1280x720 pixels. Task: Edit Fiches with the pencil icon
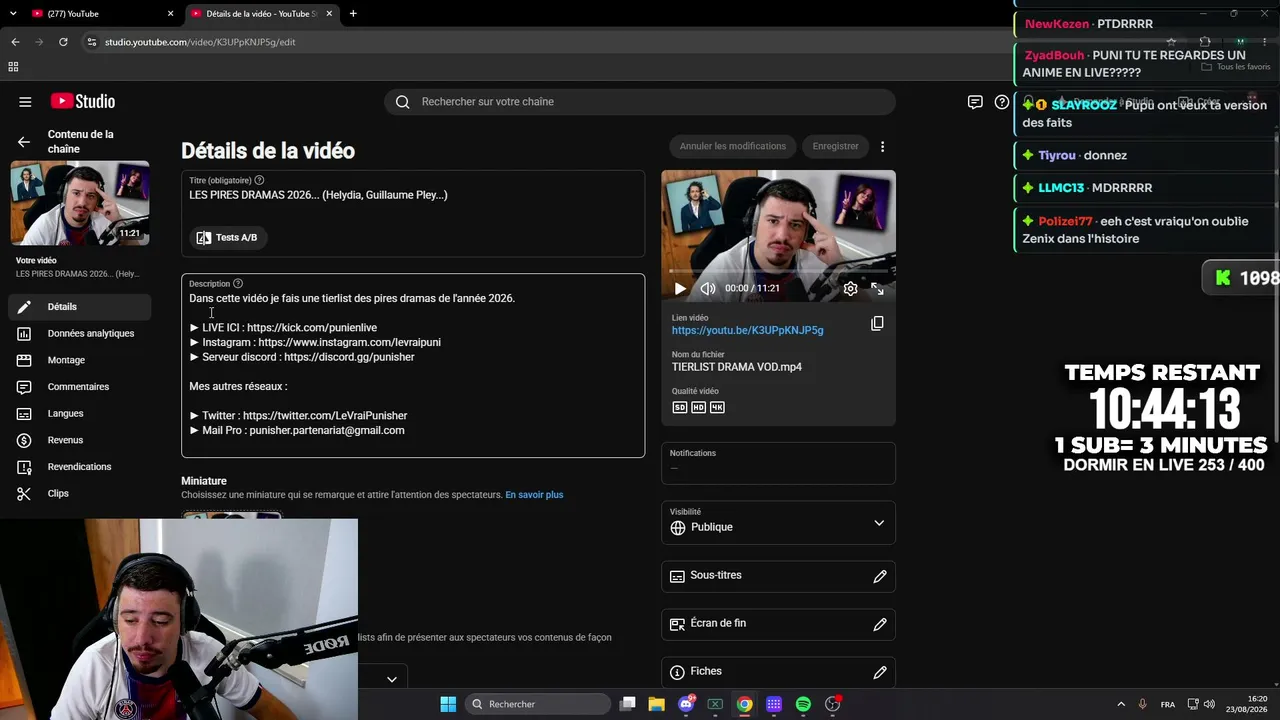880,673
